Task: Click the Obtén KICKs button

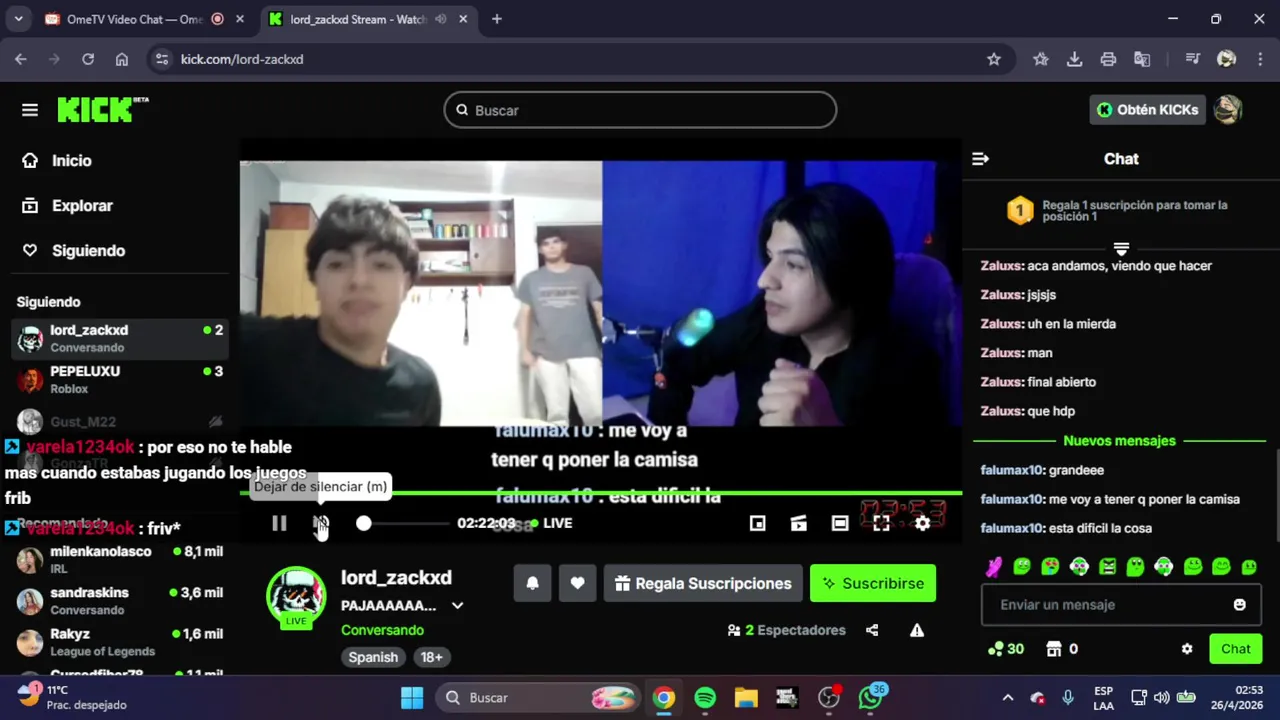Action: coord(1148,110)
